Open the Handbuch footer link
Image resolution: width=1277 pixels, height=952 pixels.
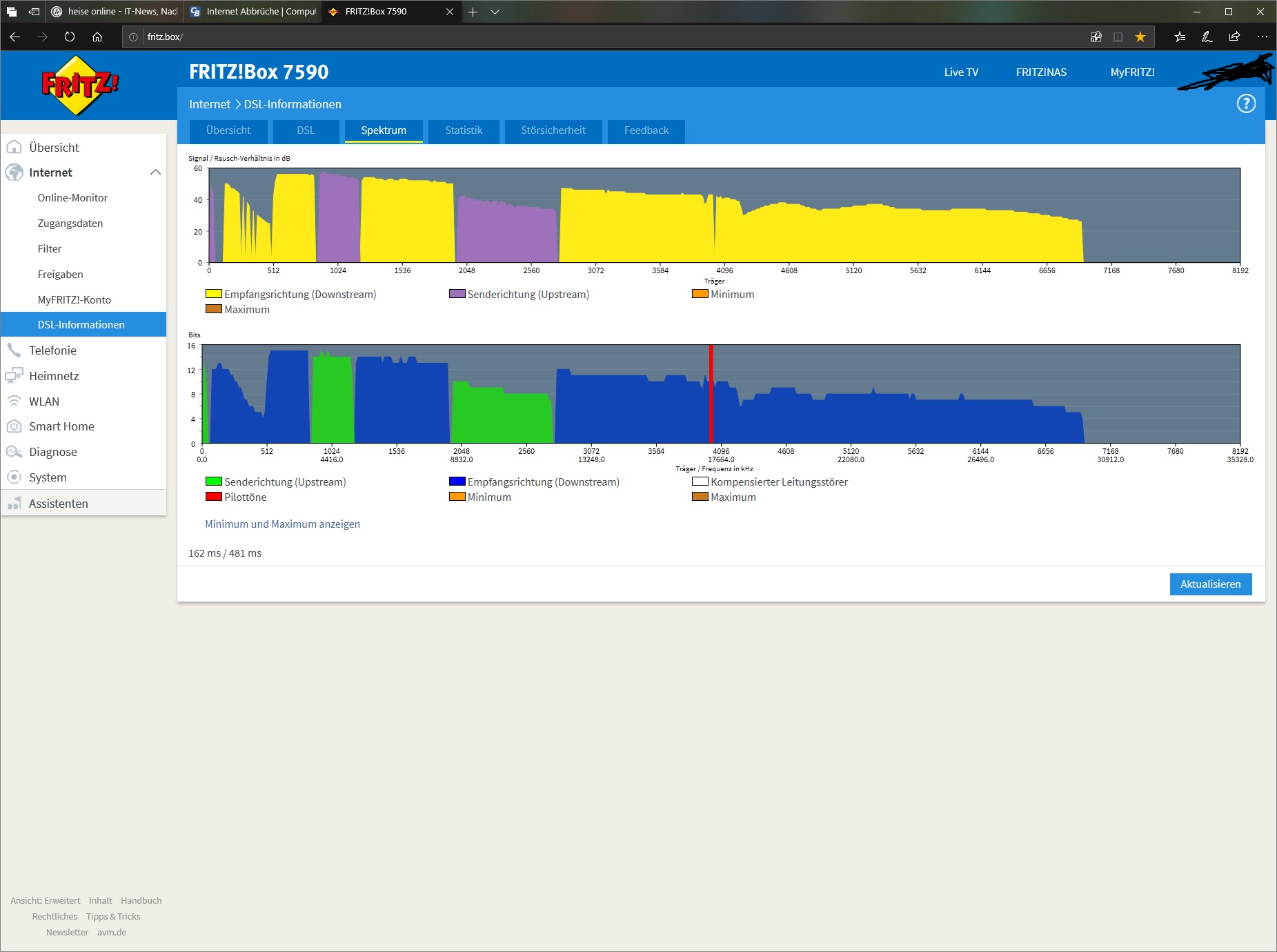pos(141,901)
